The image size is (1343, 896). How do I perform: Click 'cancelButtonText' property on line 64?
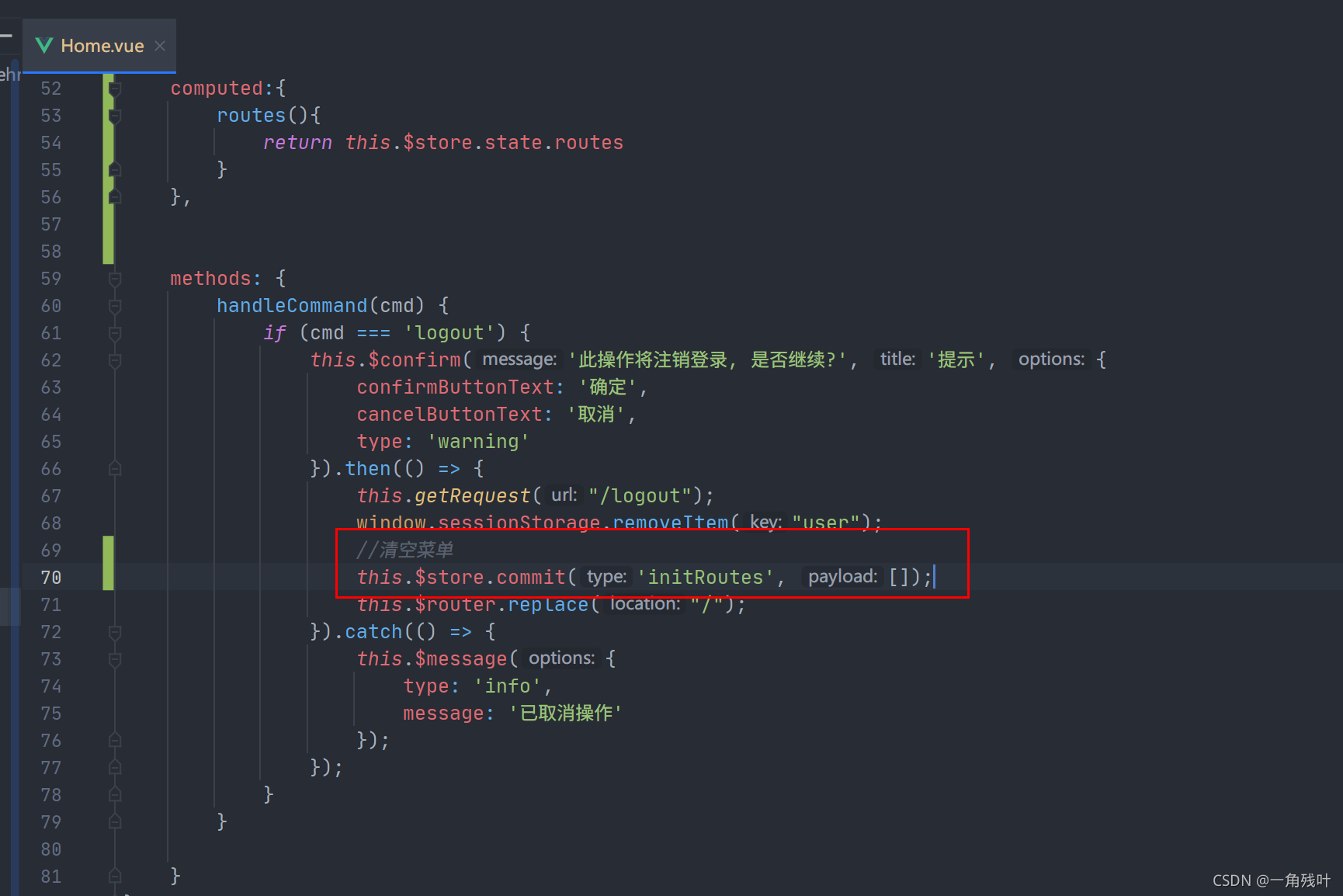(449, 415)
